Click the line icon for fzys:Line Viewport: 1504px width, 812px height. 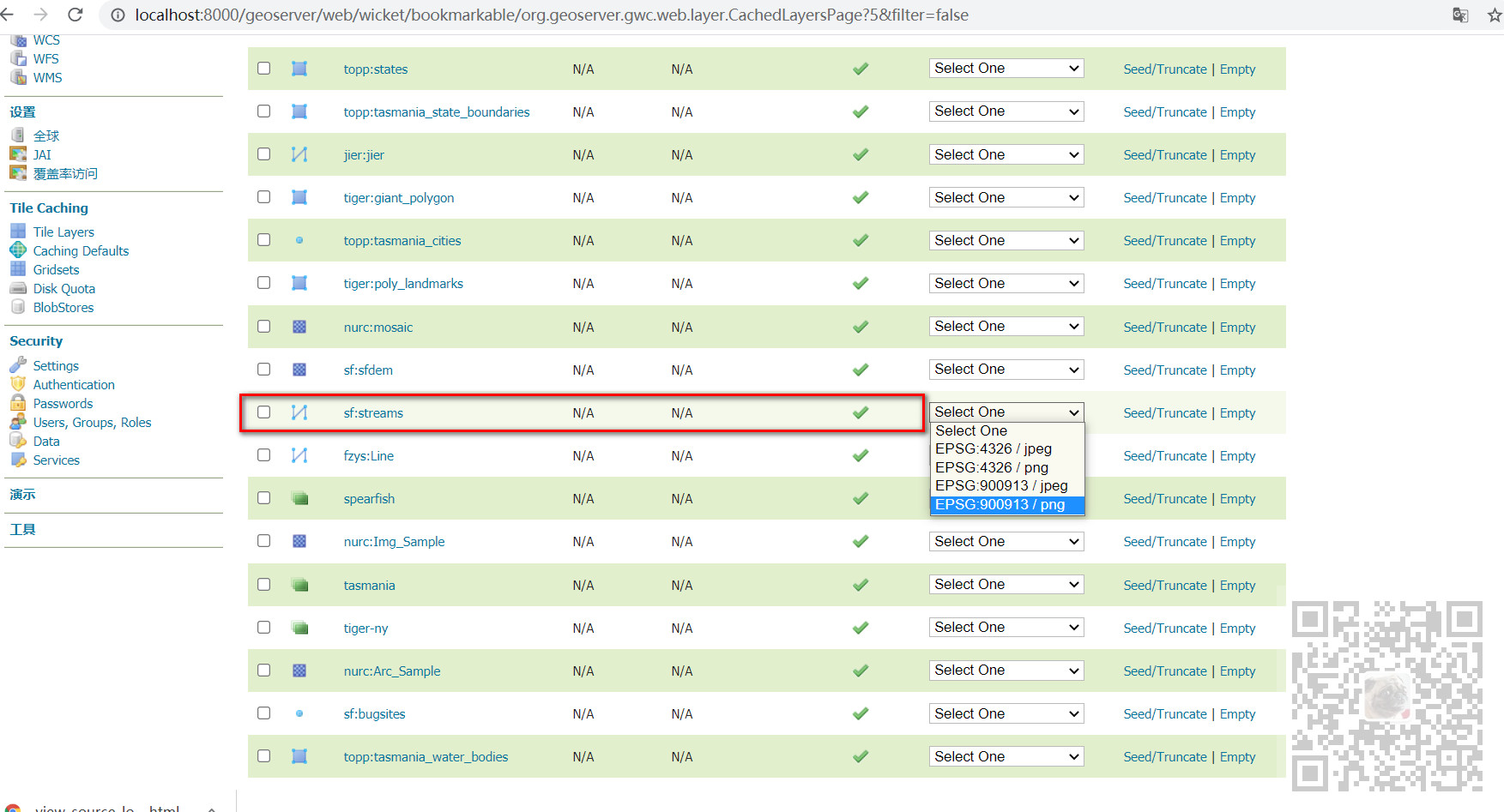coord(299,455)
